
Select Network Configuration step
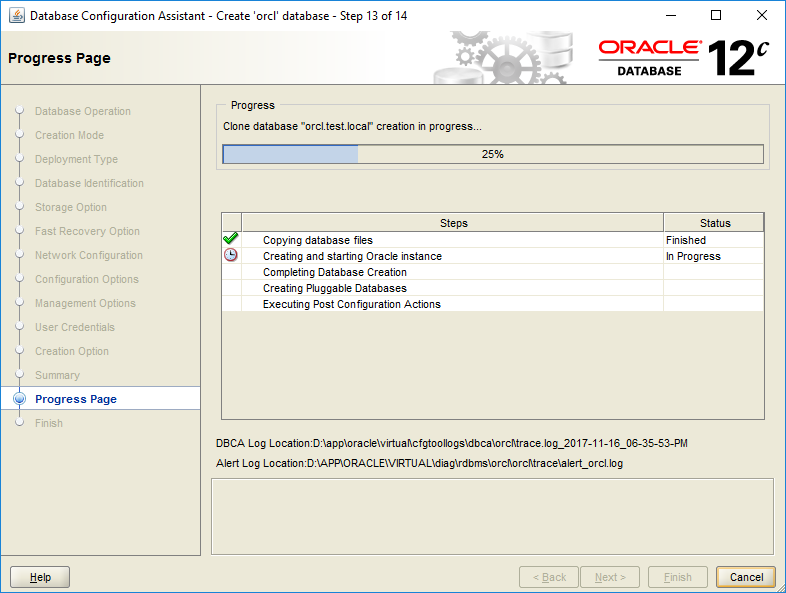tap(89, 255)
